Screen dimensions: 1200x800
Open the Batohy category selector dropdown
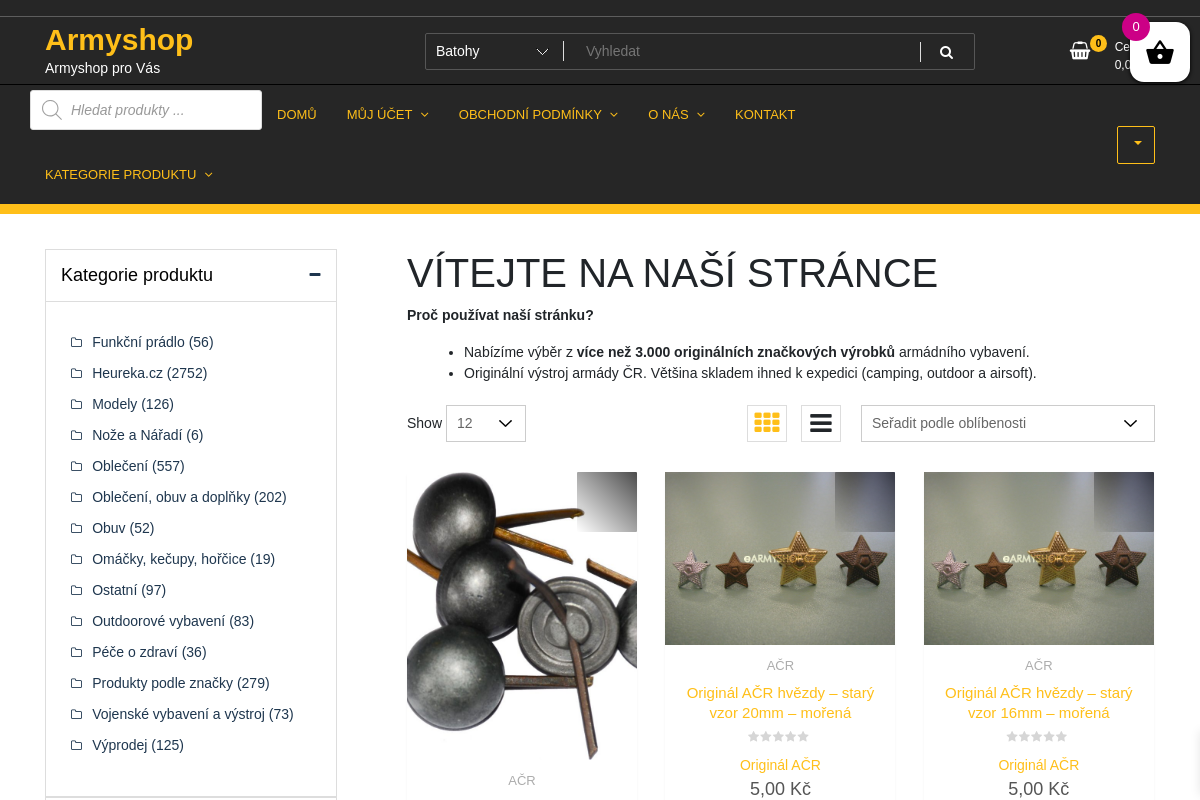click(x=493, y=51)
